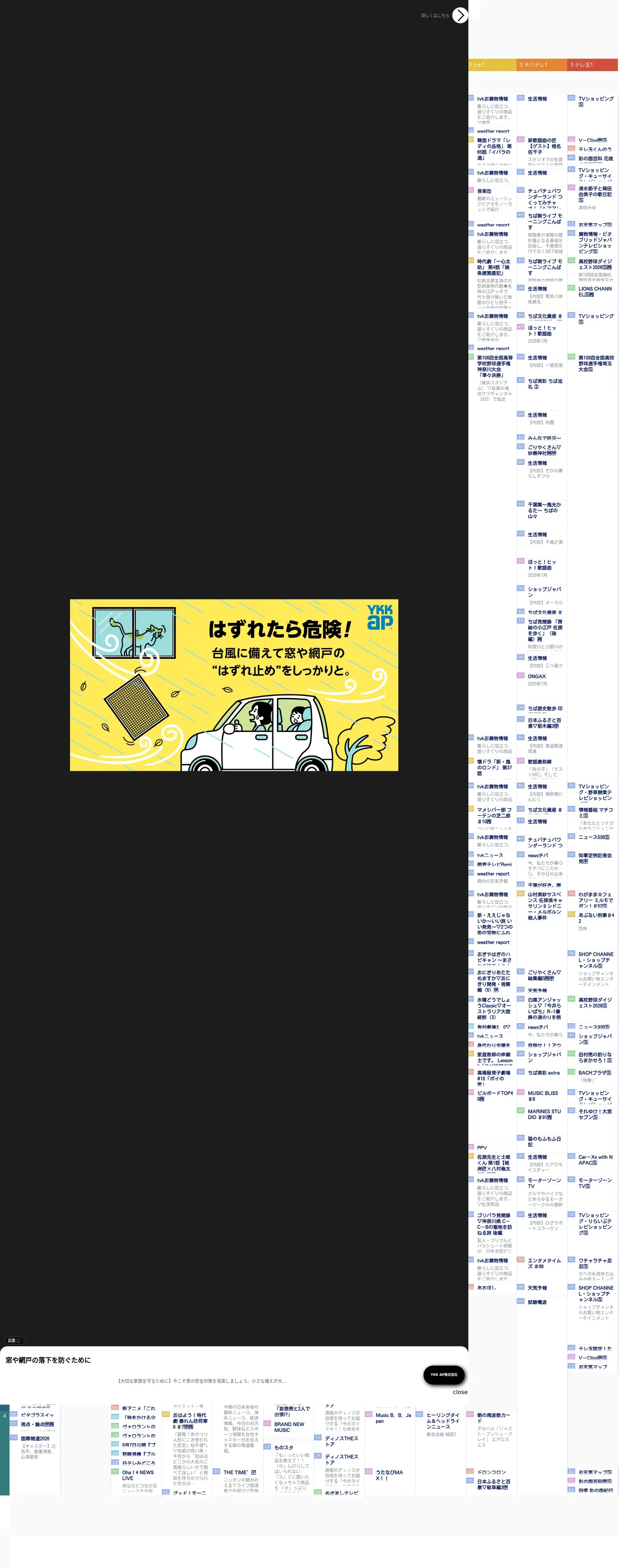This screenshot has width=619, height=1568.
Task: Open the YKK AP typhoon window banner
Action: click(x=234, y=685)
